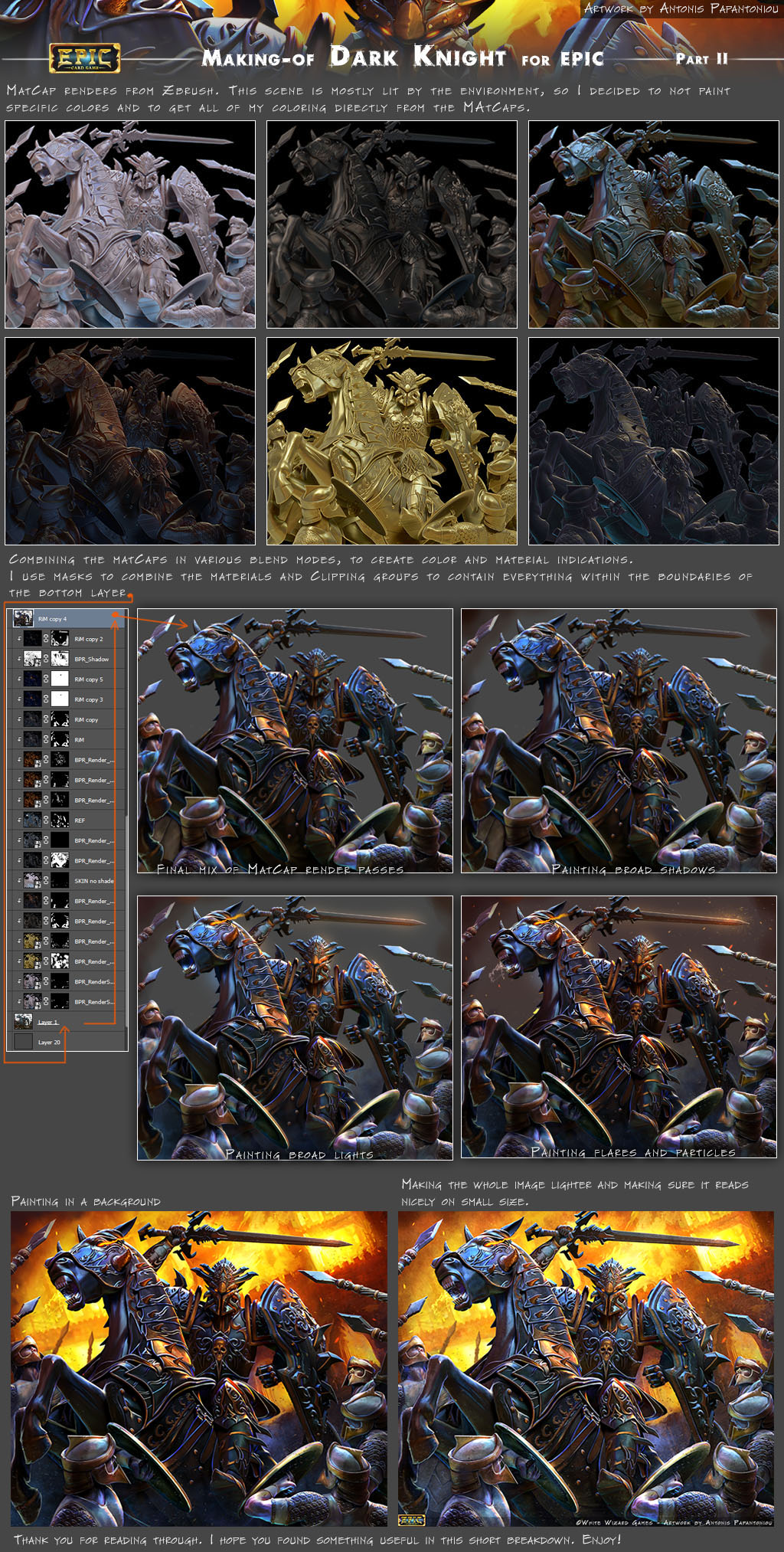Select mask thumbnail of BPR_Shadow layer
Viewport: 784px width, 1552px height.
click(60, 659)
